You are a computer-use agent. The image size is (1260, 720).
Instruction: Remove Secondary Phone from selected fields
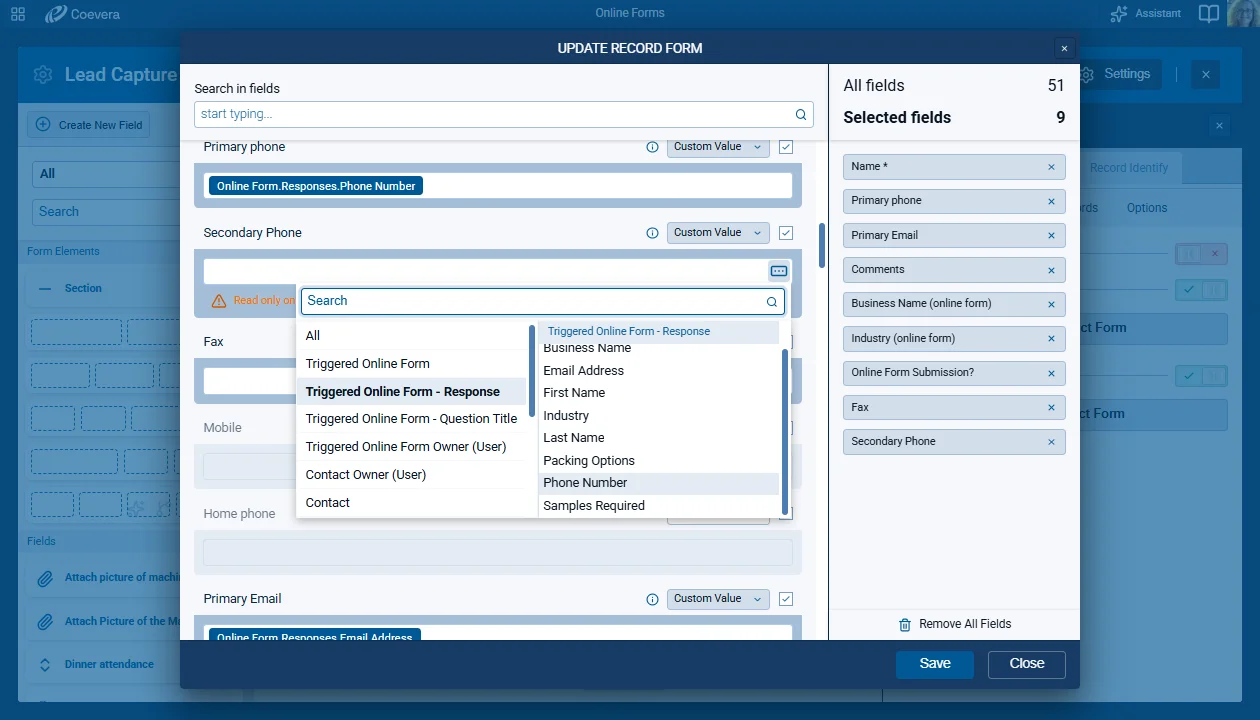click(1051, 442)
